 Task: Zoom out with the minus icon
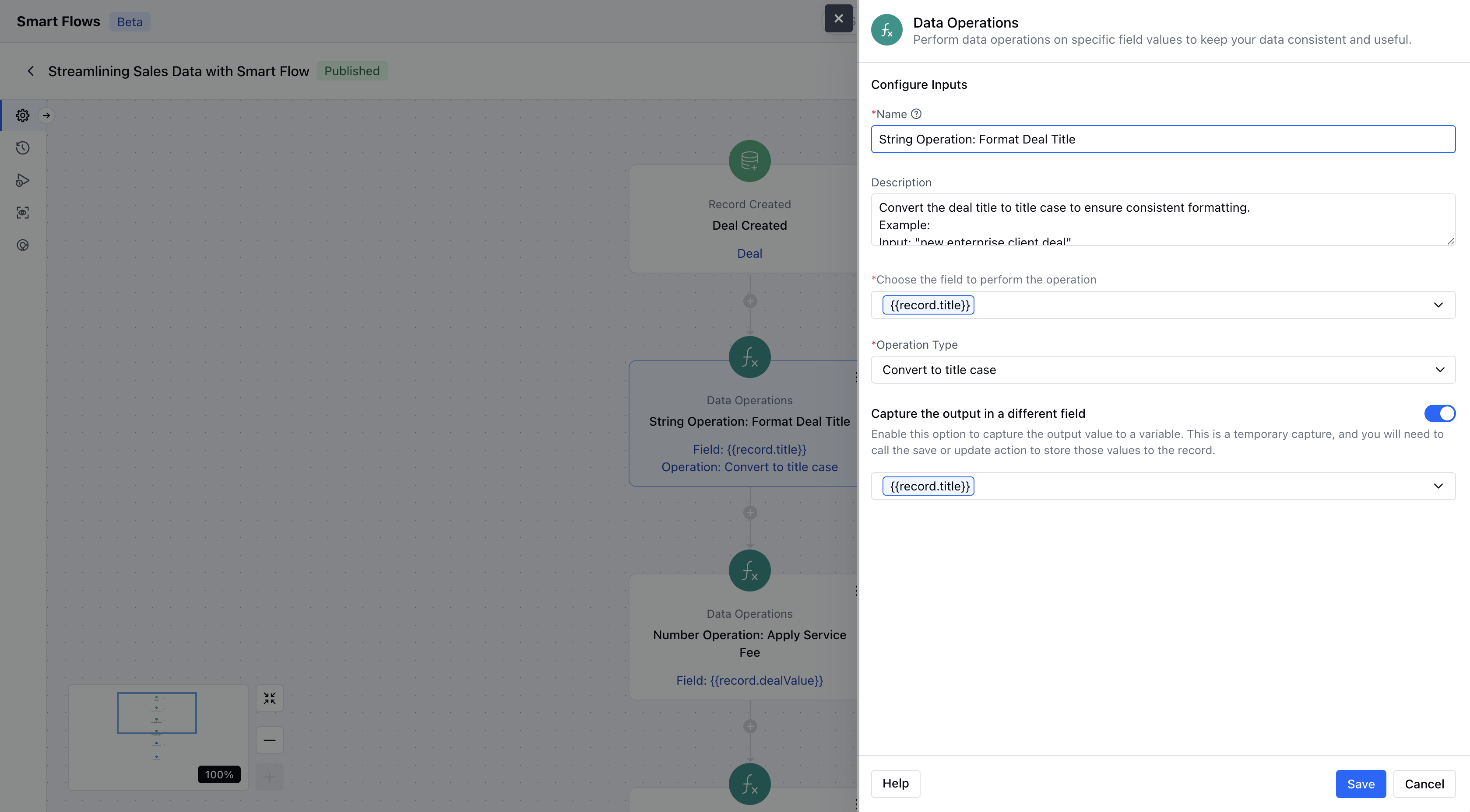(x=269, y=740)
